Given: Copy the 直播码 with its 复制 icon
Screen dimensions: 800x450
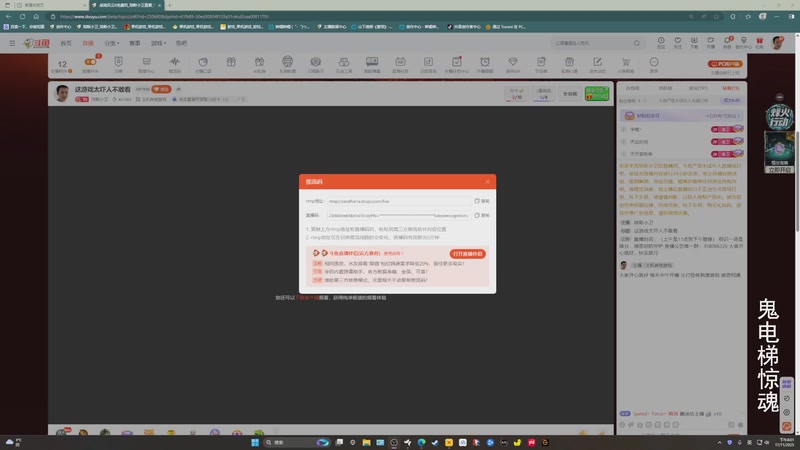Looking at the screenshot, I should pos(482,215).
